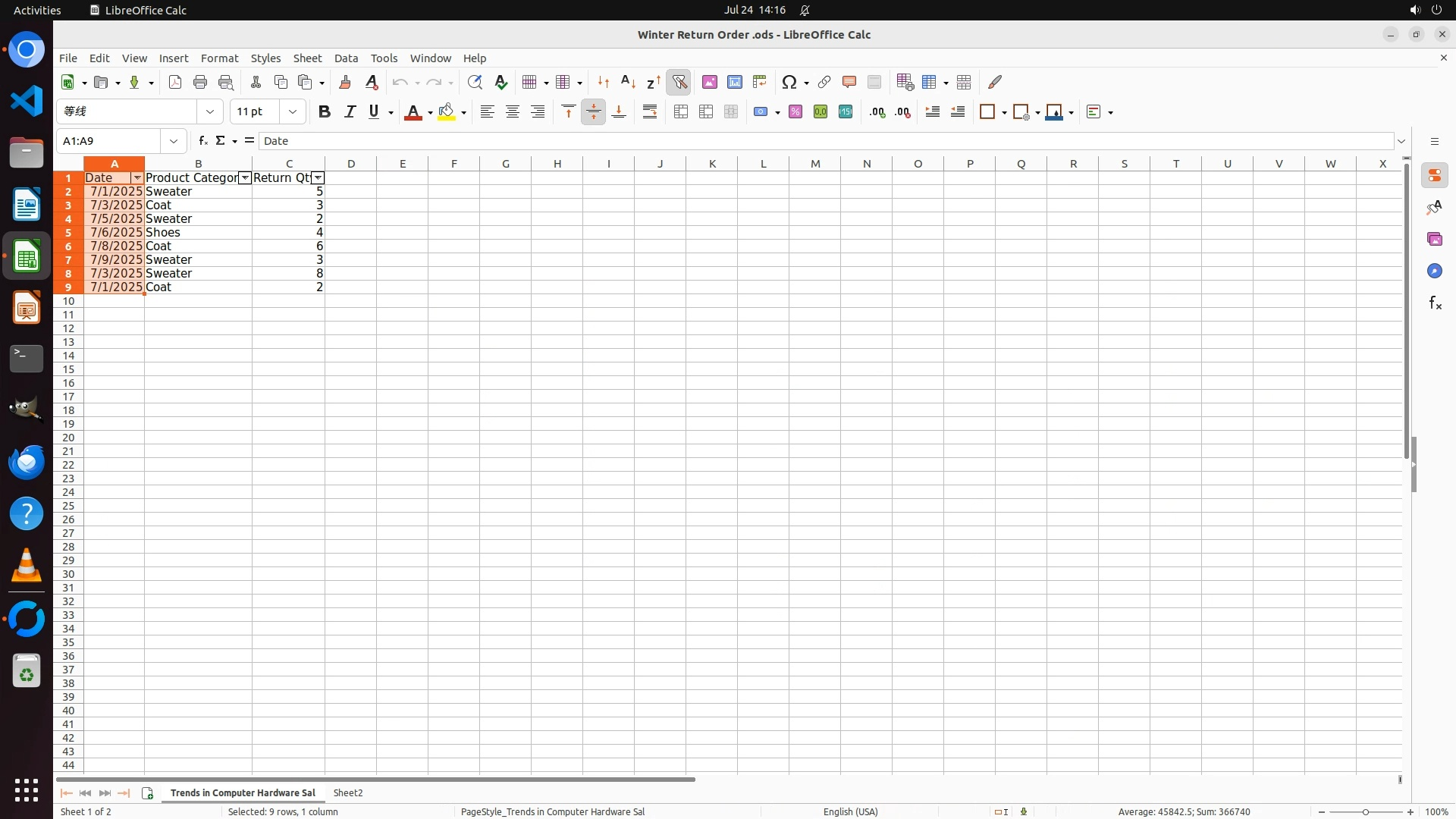Screen dimensions: 1456x819
Task: Format as Percent icon
Action: pyautogui.click(x=795, y=111)
